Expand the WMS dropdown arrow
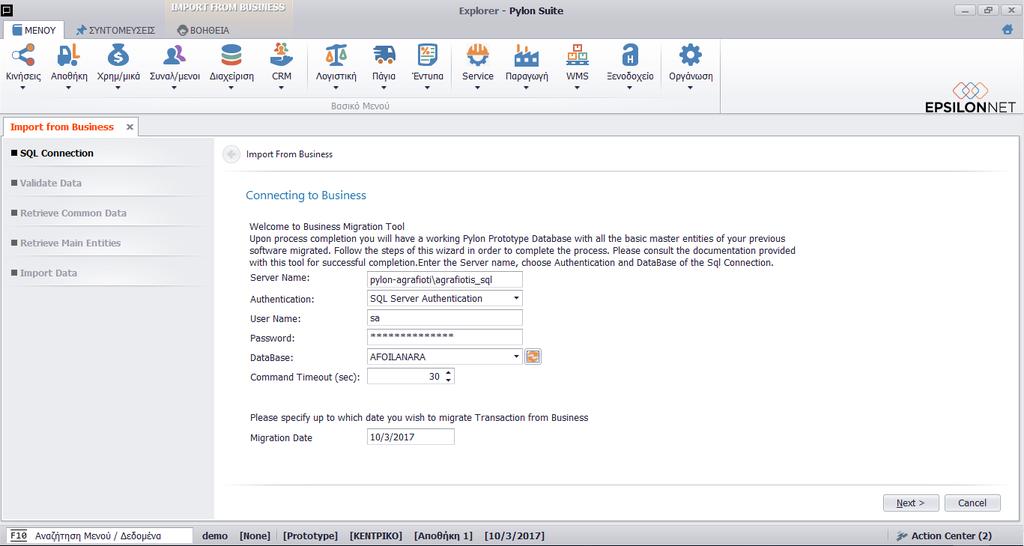This screenshot has width=1024, height=546. (577, 88)
